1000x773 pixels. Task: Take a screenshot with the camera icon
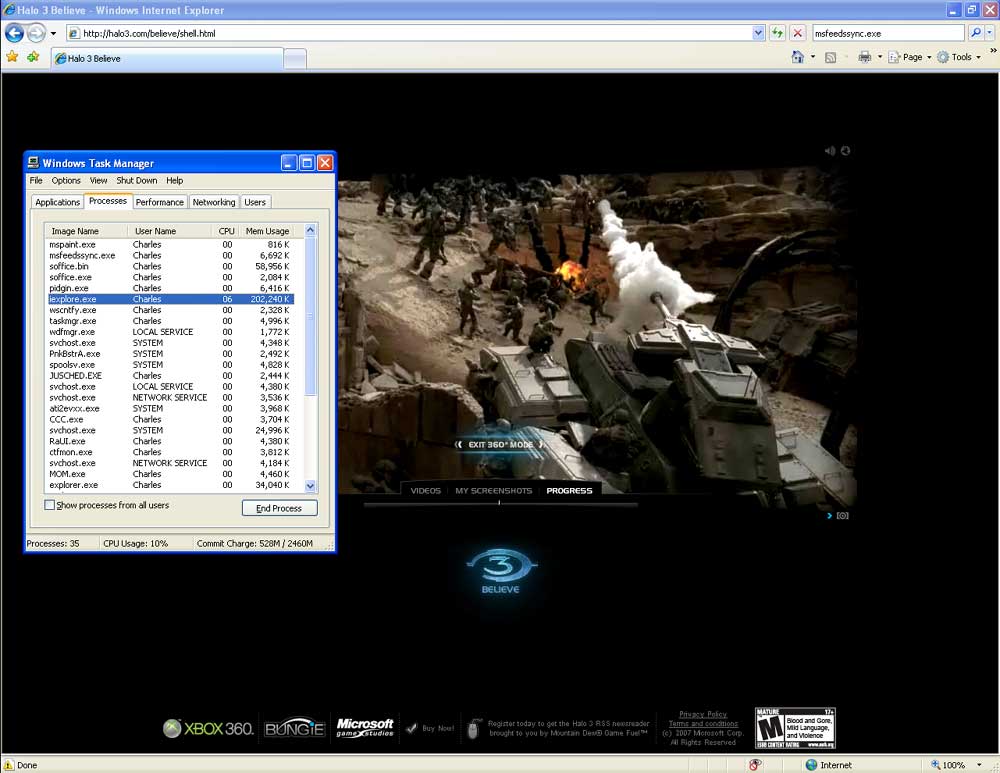[x=842, y=515]
